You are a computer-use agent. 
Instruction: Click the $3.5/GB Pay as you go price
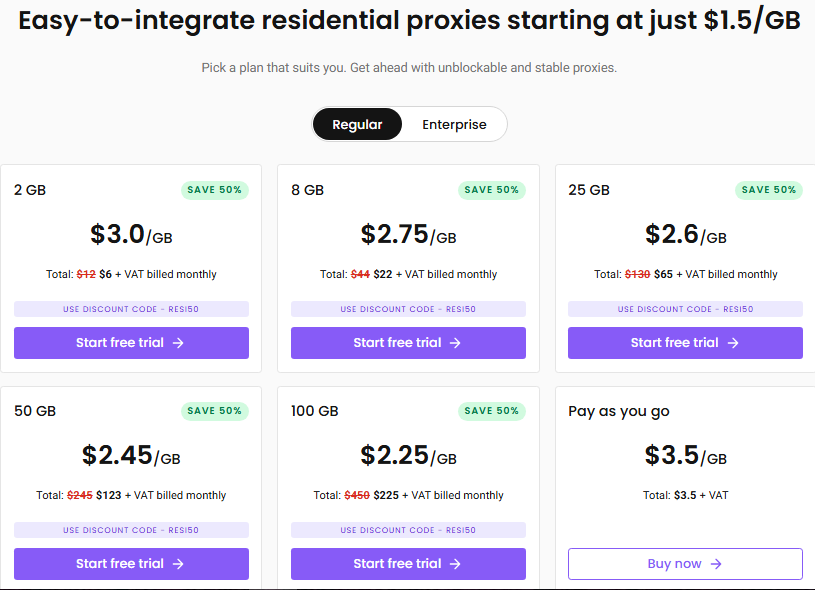(x=685, y=456)
